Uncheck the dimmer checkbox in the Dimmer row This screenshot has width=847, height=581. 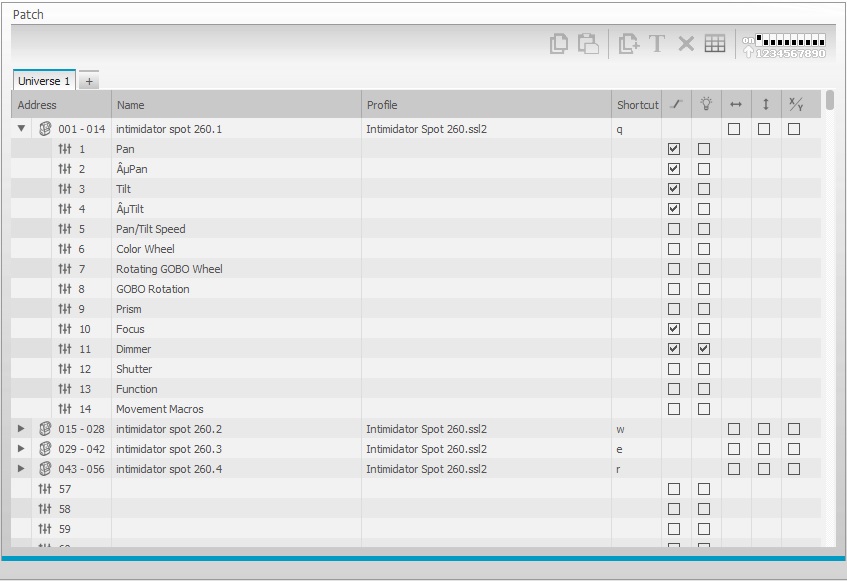click(704, 349)
